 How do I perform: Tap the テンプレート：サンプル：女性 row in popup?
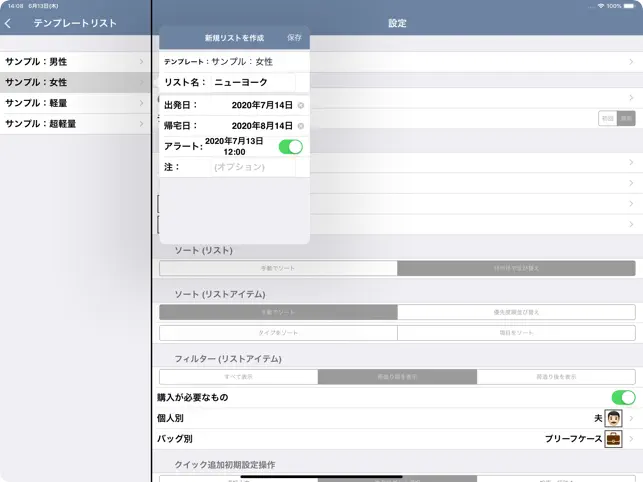tap(234, 62)
